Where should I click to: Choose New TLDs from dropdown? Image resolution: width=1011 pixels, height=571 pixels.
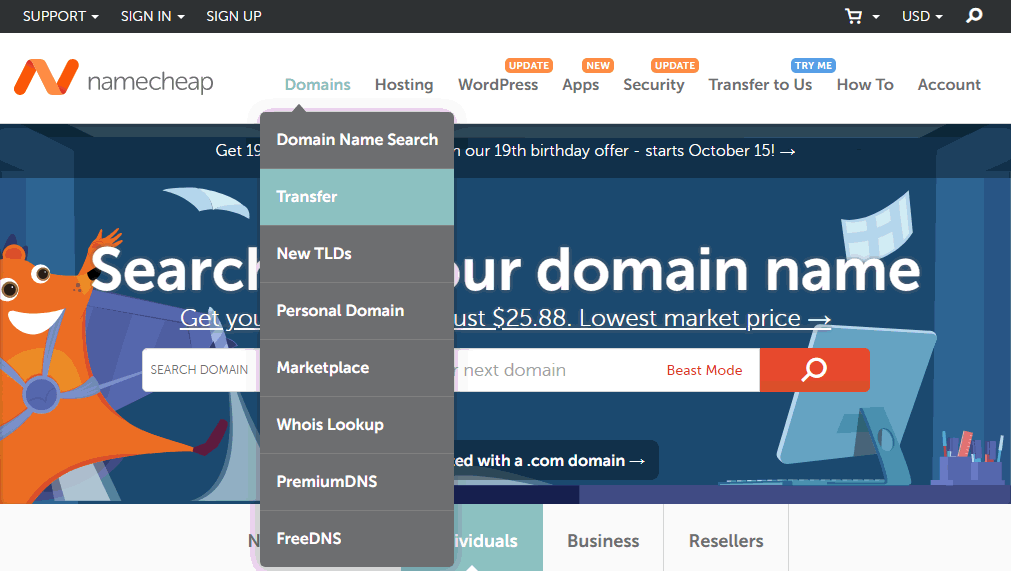pyautogui.click(x=357, y=253)
